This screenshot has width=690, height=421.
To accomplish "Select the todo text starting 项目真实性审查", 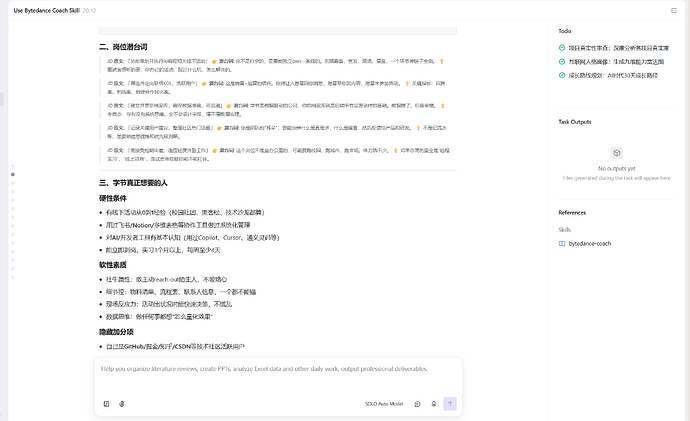I will (x=619, y=48).
